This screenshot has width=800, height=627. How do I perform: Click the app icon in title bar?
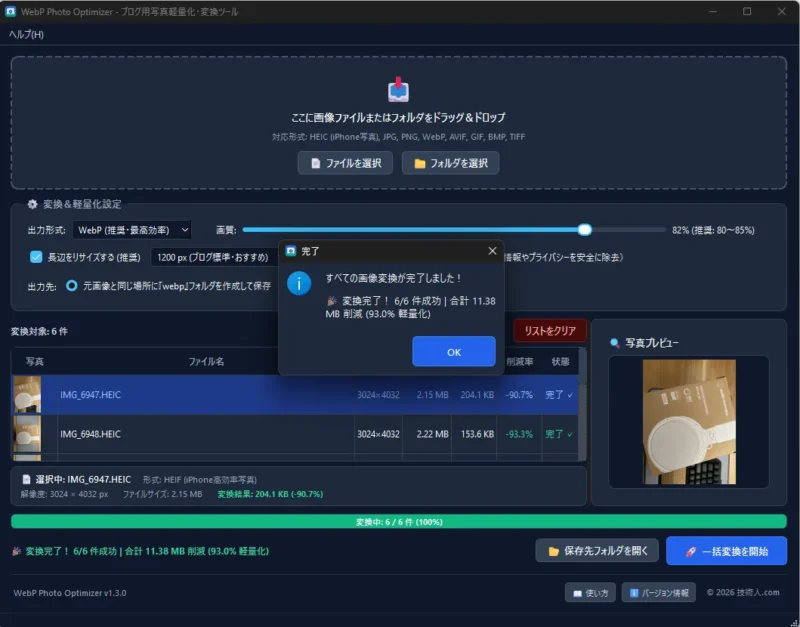(x=10, y=11)
